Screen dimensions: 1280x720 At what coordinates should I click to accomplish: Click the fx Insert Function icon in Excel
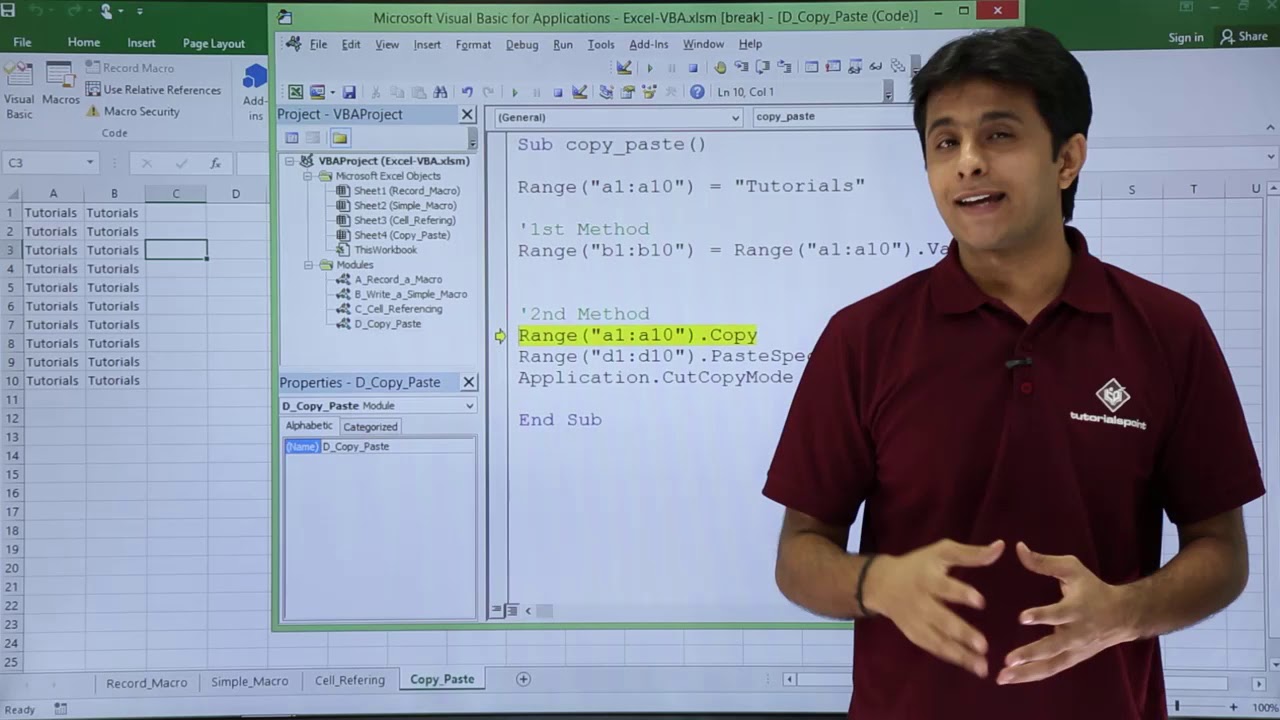point(215,163)
